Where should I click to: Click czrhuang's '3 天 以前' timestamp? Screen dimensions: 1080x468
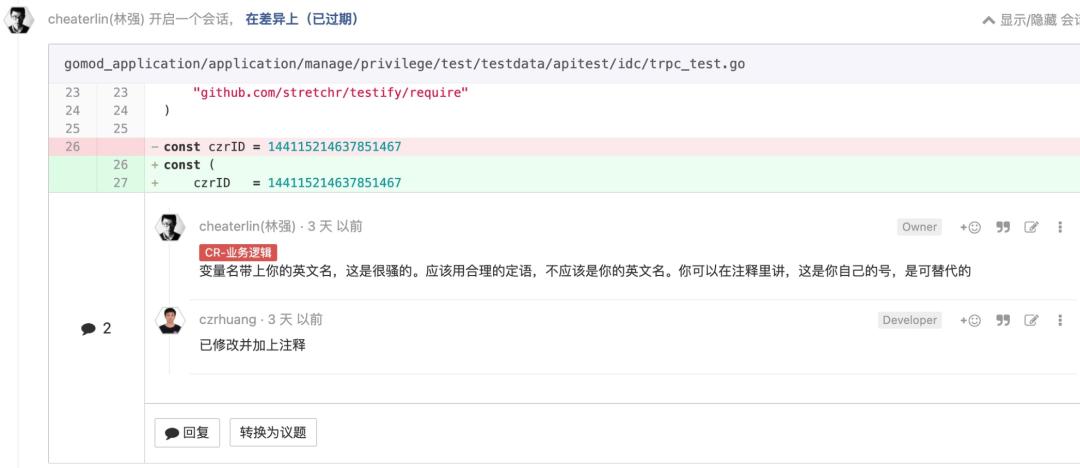(295, 320)
